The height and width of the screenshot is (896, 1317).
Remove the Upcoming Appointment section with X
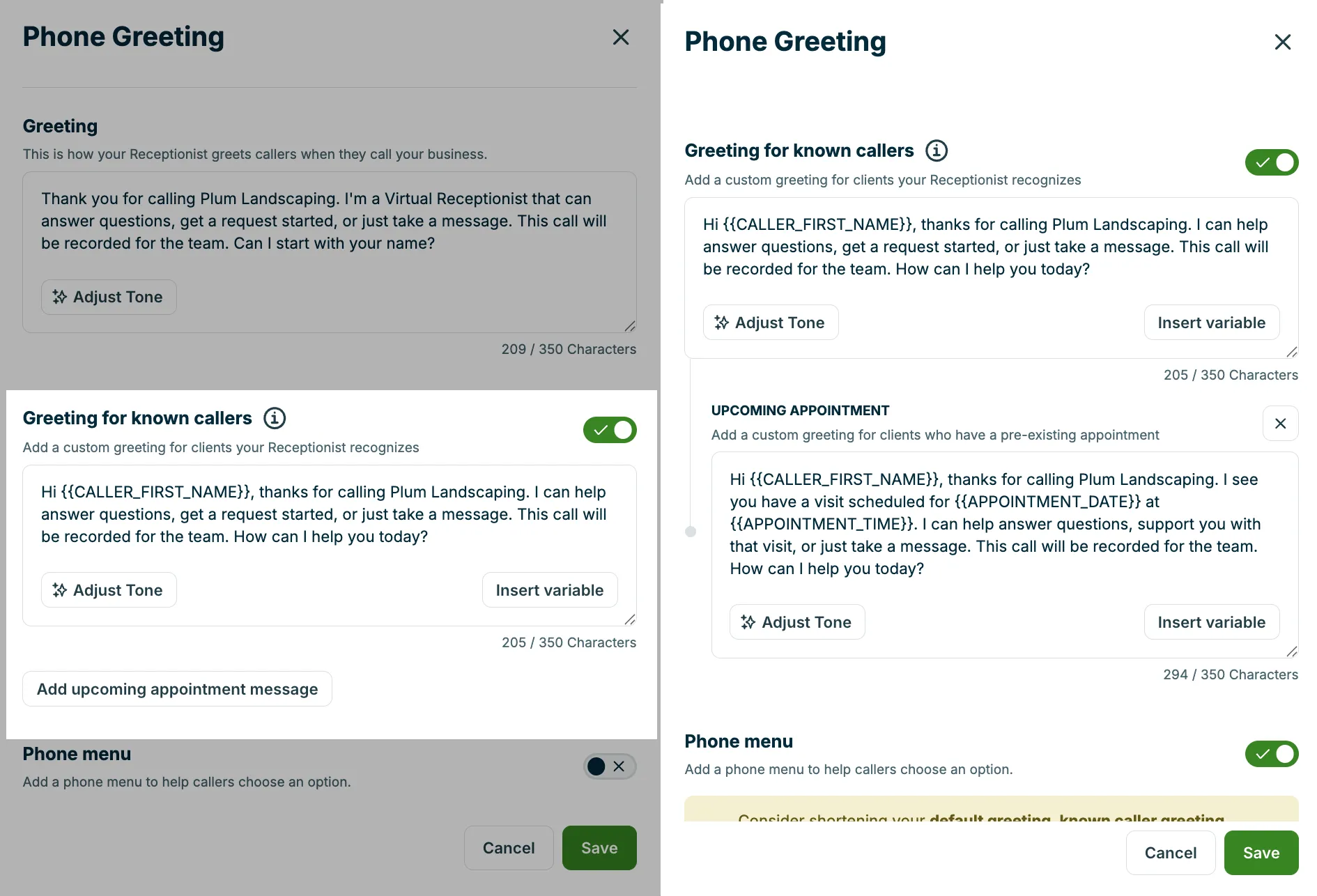click(x=1281, y=424)
